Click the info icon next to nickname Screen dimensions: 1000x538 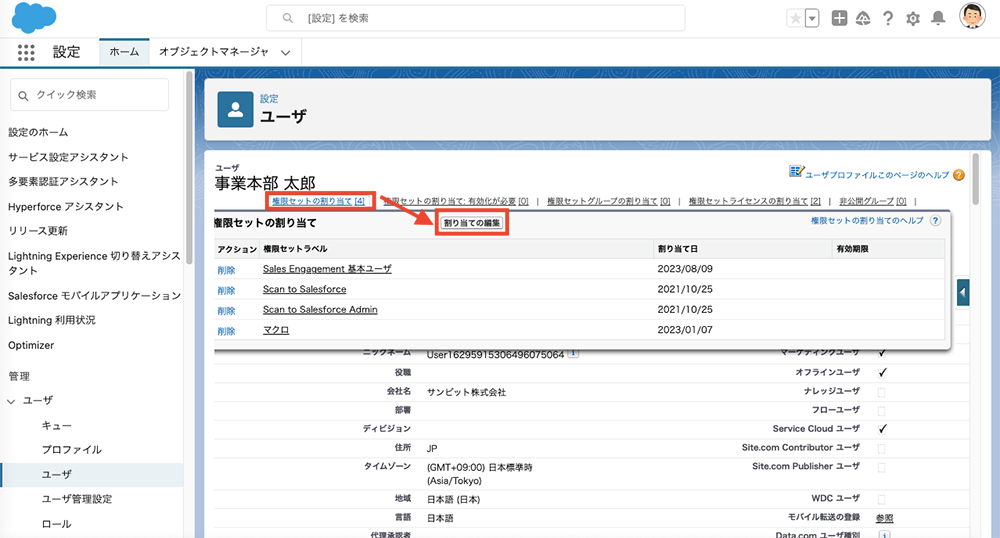pyautogui.click(x=573, y=353)
